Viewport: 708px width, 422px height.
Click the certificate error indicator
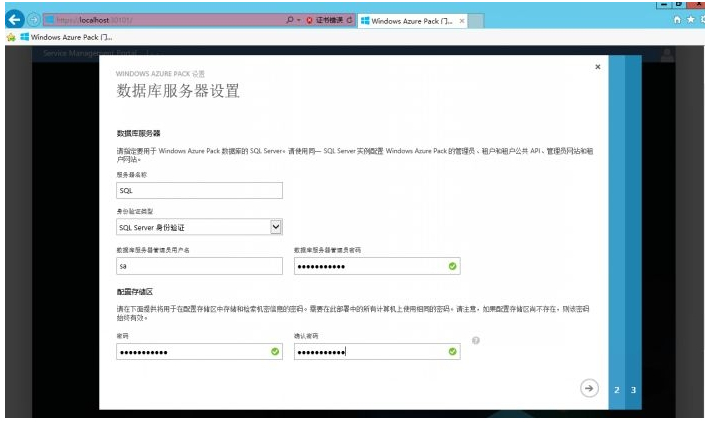pyautogui.click(x=324, y=20)
